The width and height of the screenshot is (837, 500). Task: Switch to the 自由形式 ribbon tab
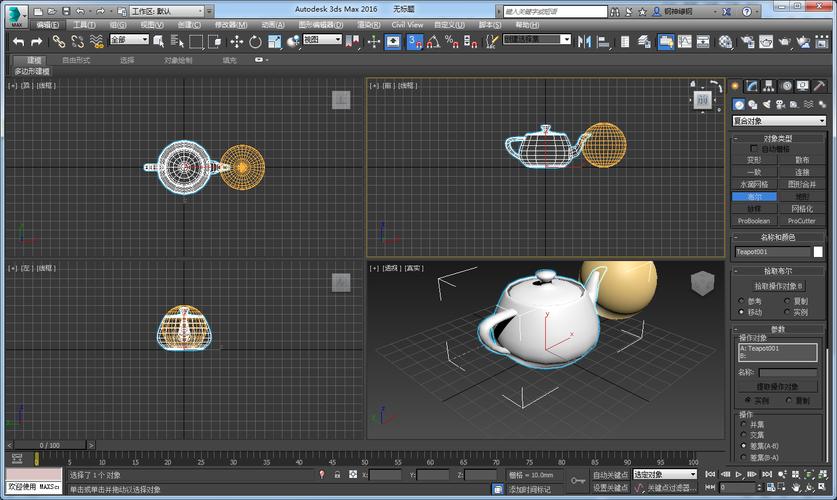[x=76, y=60]
